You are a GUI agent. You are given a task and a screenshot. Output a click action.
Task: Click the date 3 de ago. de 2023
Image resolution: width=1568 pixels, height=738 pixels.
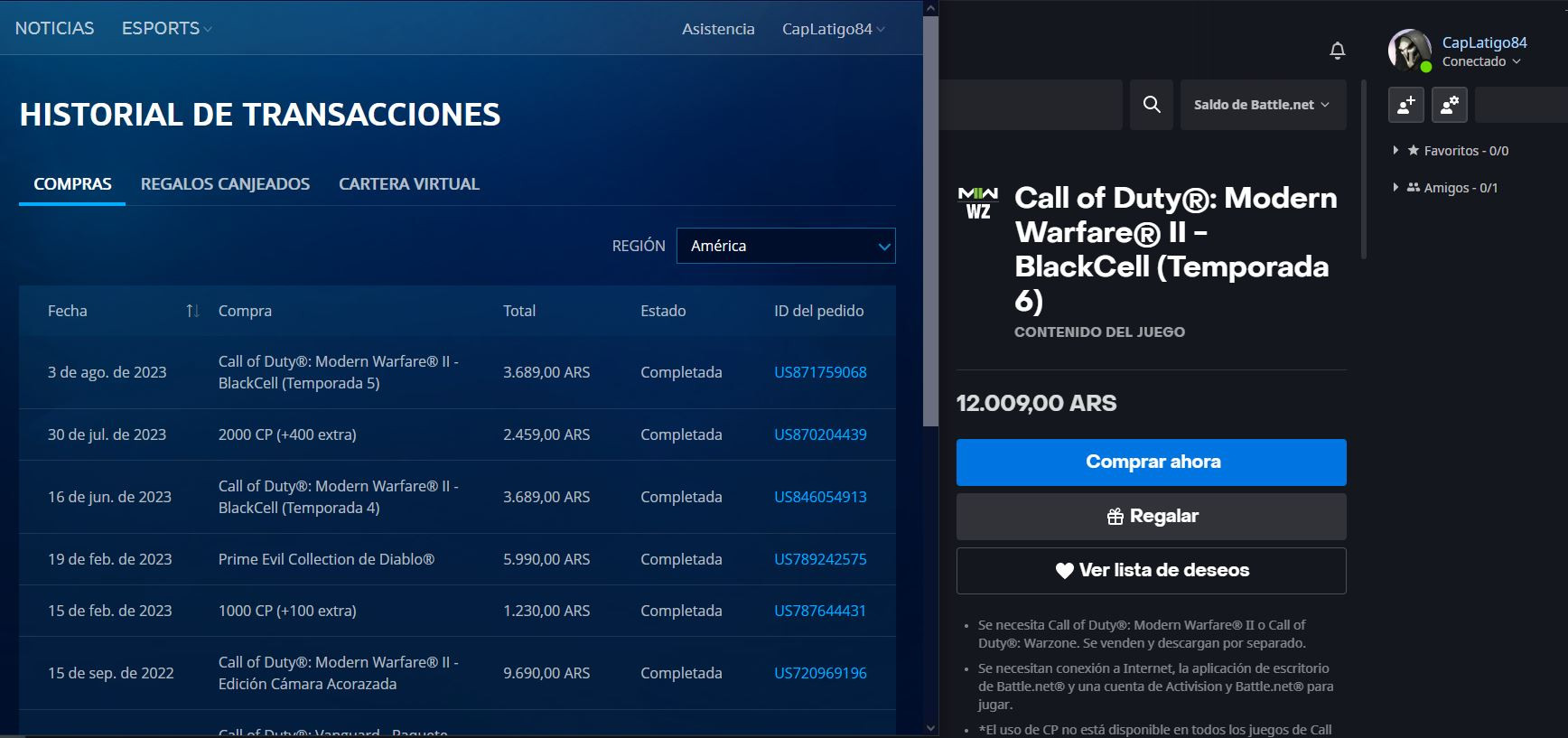pos(107,372)
